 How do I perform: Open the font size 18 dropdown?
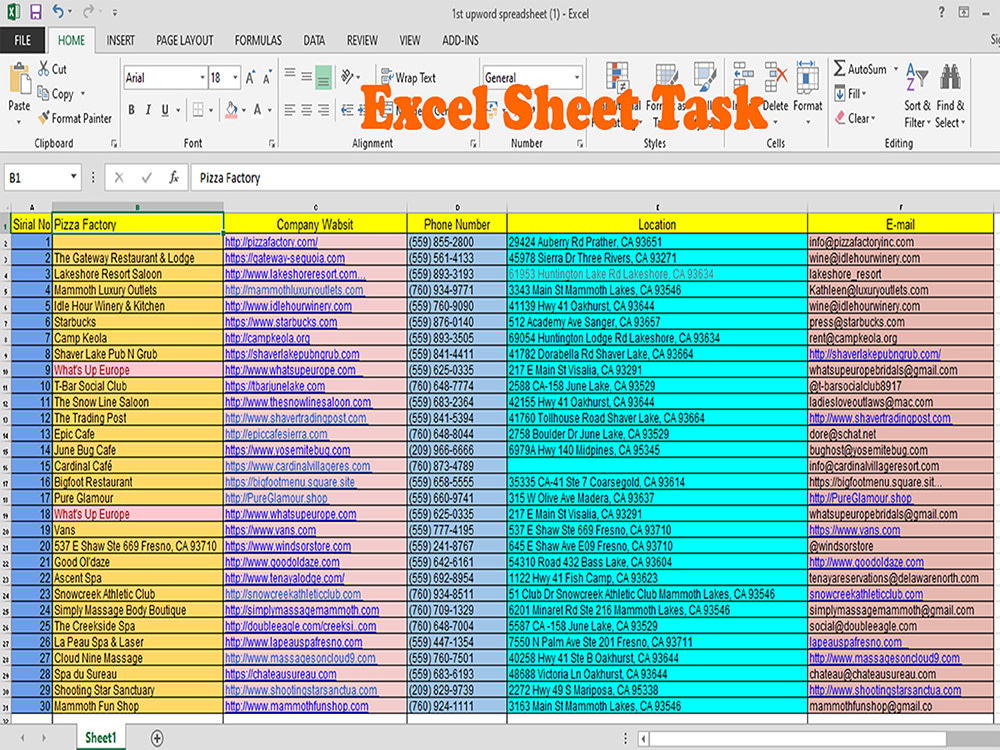pyautogui.click(x=235, y=78)
